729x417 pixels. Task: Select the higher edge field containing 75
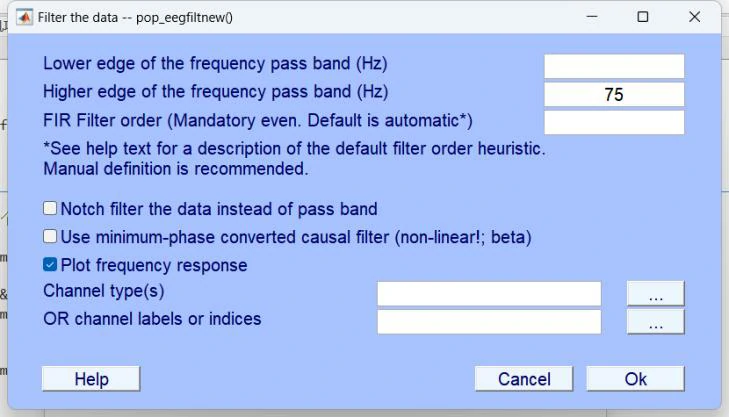[614, 94]
